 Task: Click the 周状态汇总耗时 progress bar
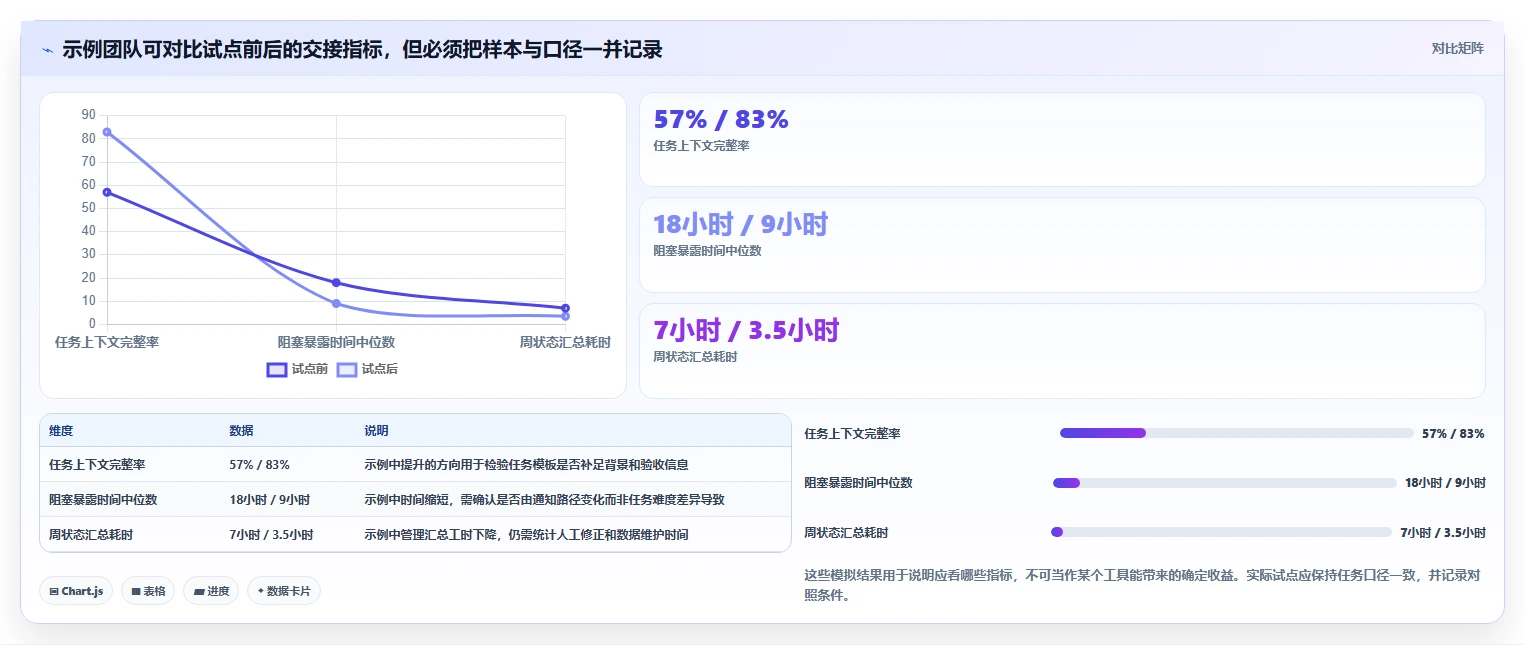tap(1221, 532)
